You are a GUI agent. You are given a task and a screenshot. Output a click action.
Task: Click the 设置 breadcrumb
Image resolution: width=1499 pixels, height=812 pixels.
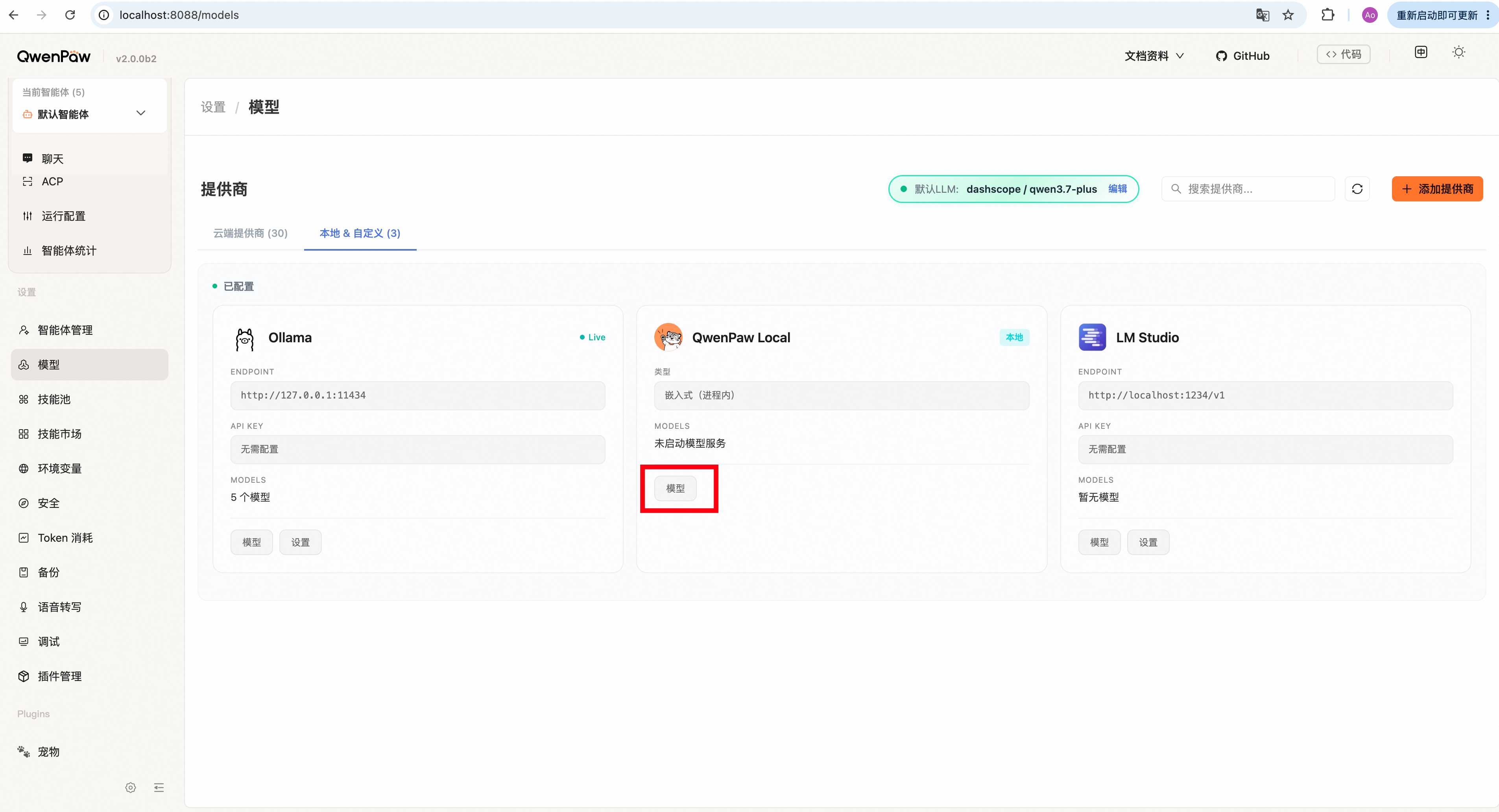(x=213, y=107)
